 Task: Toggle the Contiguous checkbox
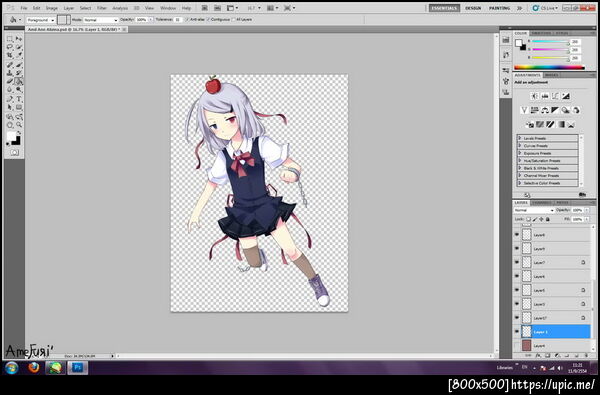(209, 20)
